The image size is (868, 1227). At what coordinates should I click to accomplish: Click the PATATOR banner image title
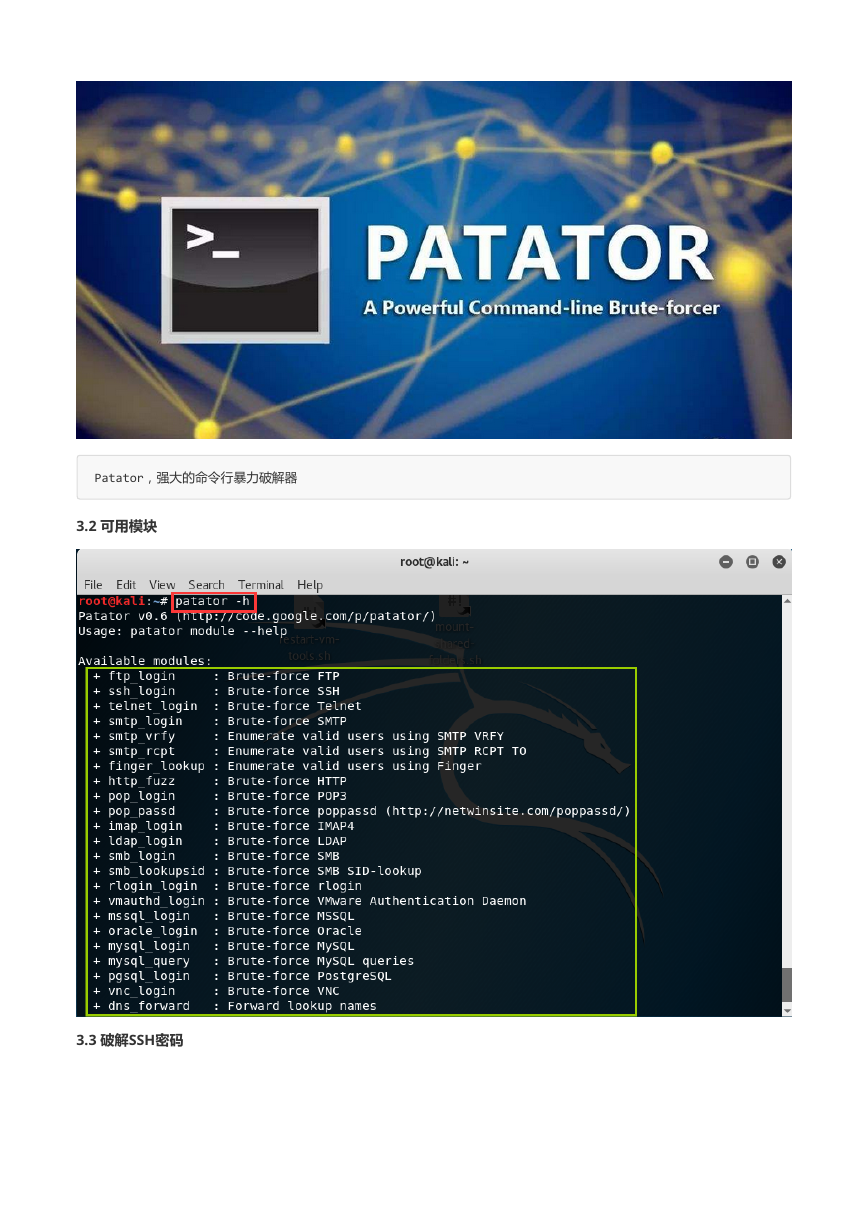coord(540,253)
